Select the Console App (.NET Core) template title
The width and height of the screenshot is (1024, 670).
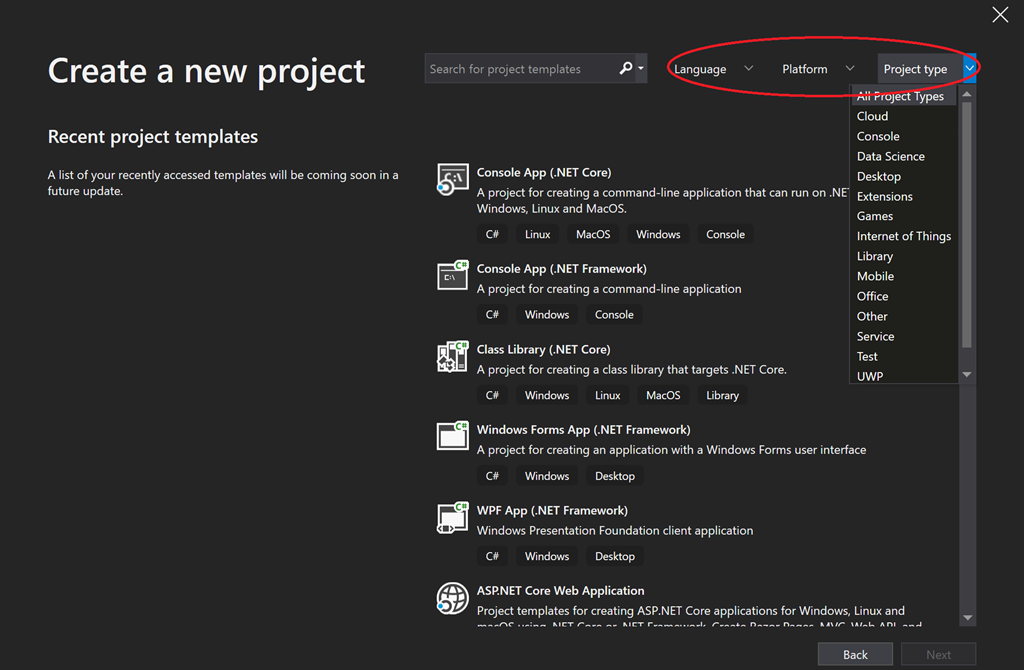point(544,172)
